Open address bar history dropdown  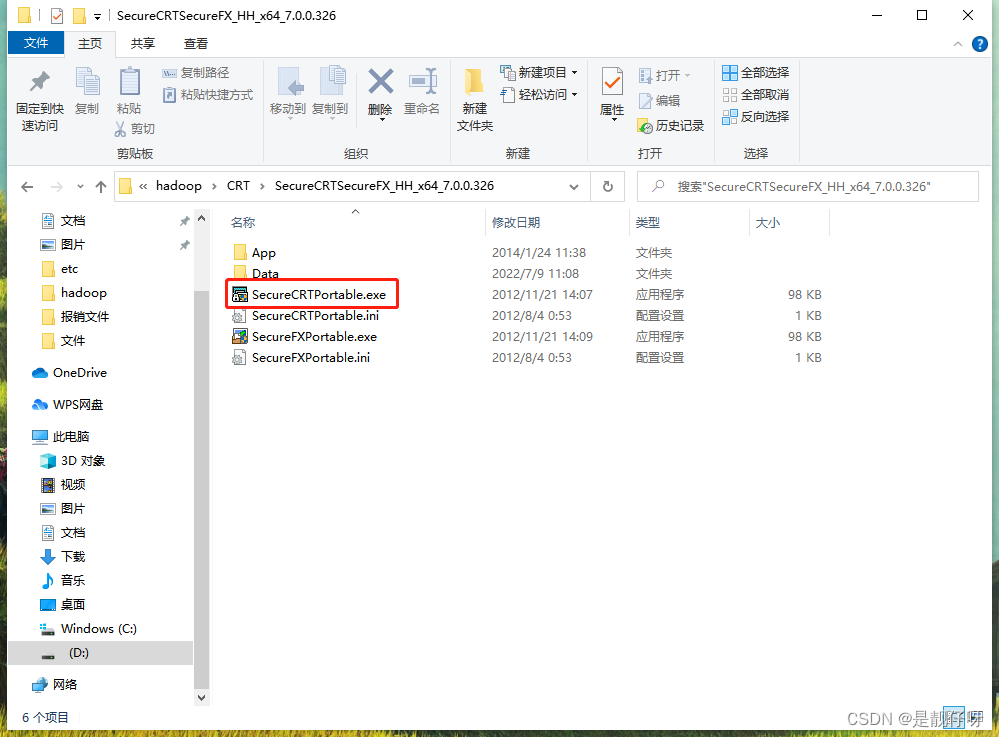tap(573, 187)
